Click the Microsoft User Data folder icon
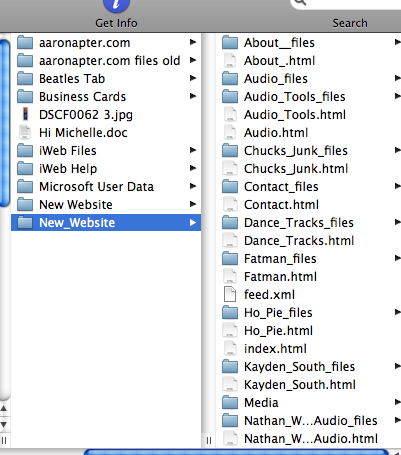Image resolution: width=401 pixels, height=455 pixels. [x=25, y=187]
